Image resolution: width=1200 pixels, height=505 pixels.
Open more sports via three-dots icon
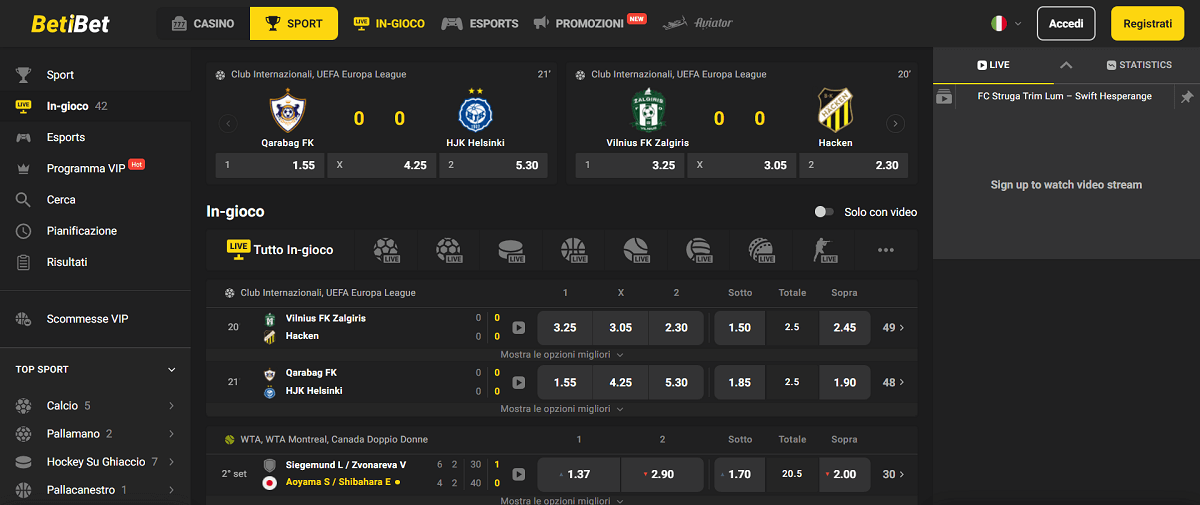(x=885, y=250)
